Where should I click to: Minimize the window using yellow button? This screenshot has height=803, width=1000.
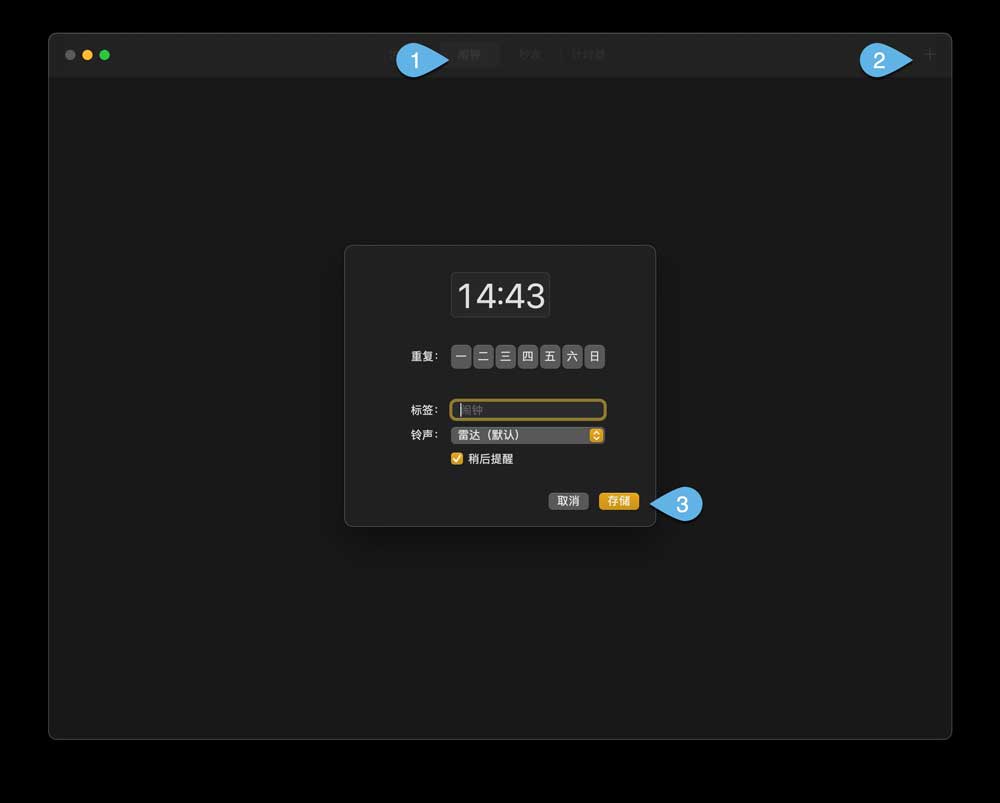pyautogui.click(x=87, y=55)
